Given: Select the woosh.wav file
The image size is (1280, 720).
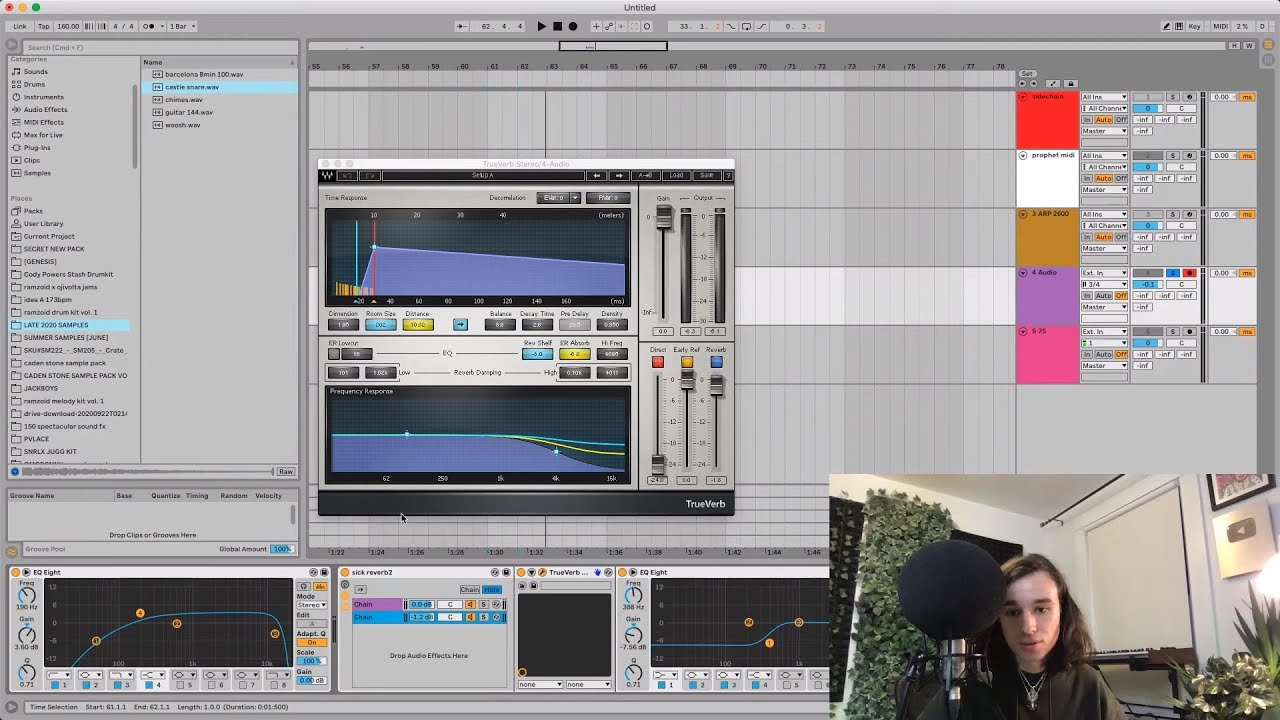Looking at the screenshot, I should [183, 125].
